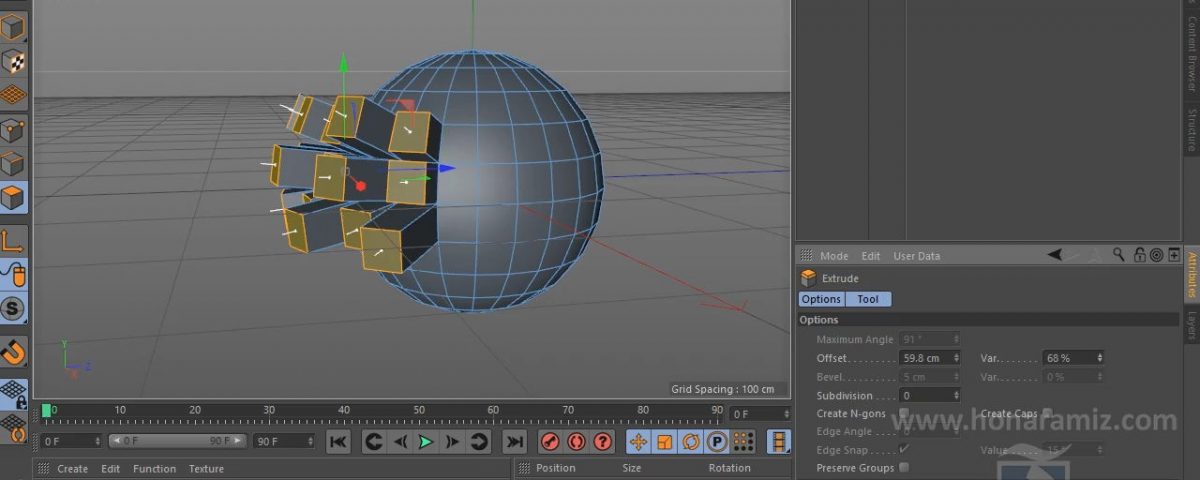Click the timeline preview range bar

(x=178, y=441)
